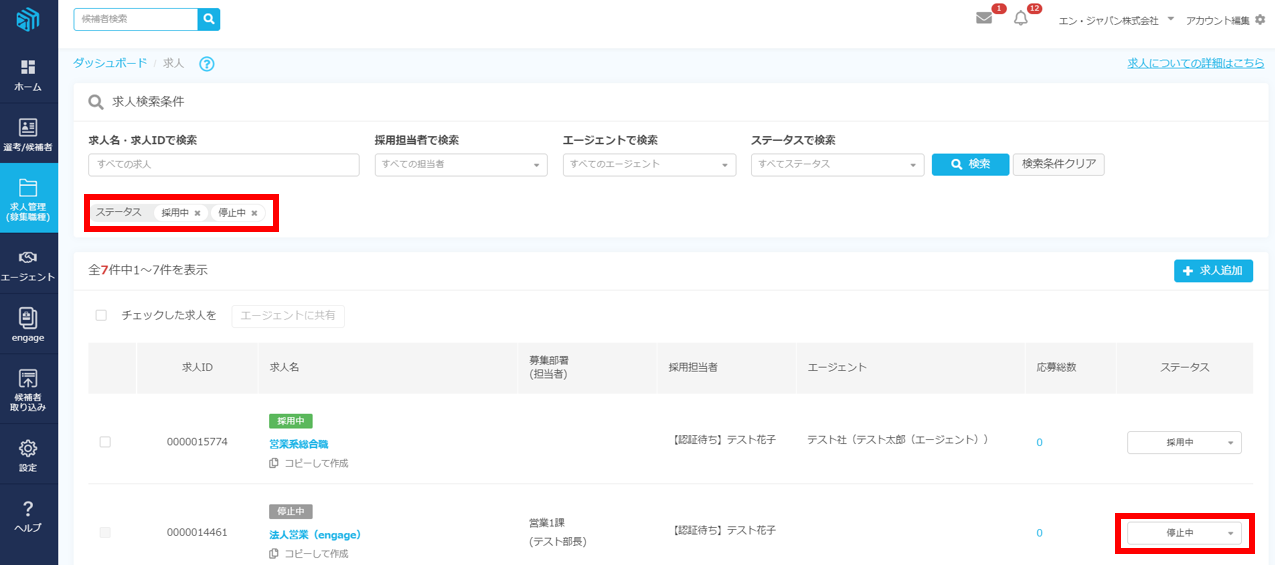Screen dimensions: 1275x565
Task: Click the 求人名・求人ID search input field
Action: click(223, 165)
